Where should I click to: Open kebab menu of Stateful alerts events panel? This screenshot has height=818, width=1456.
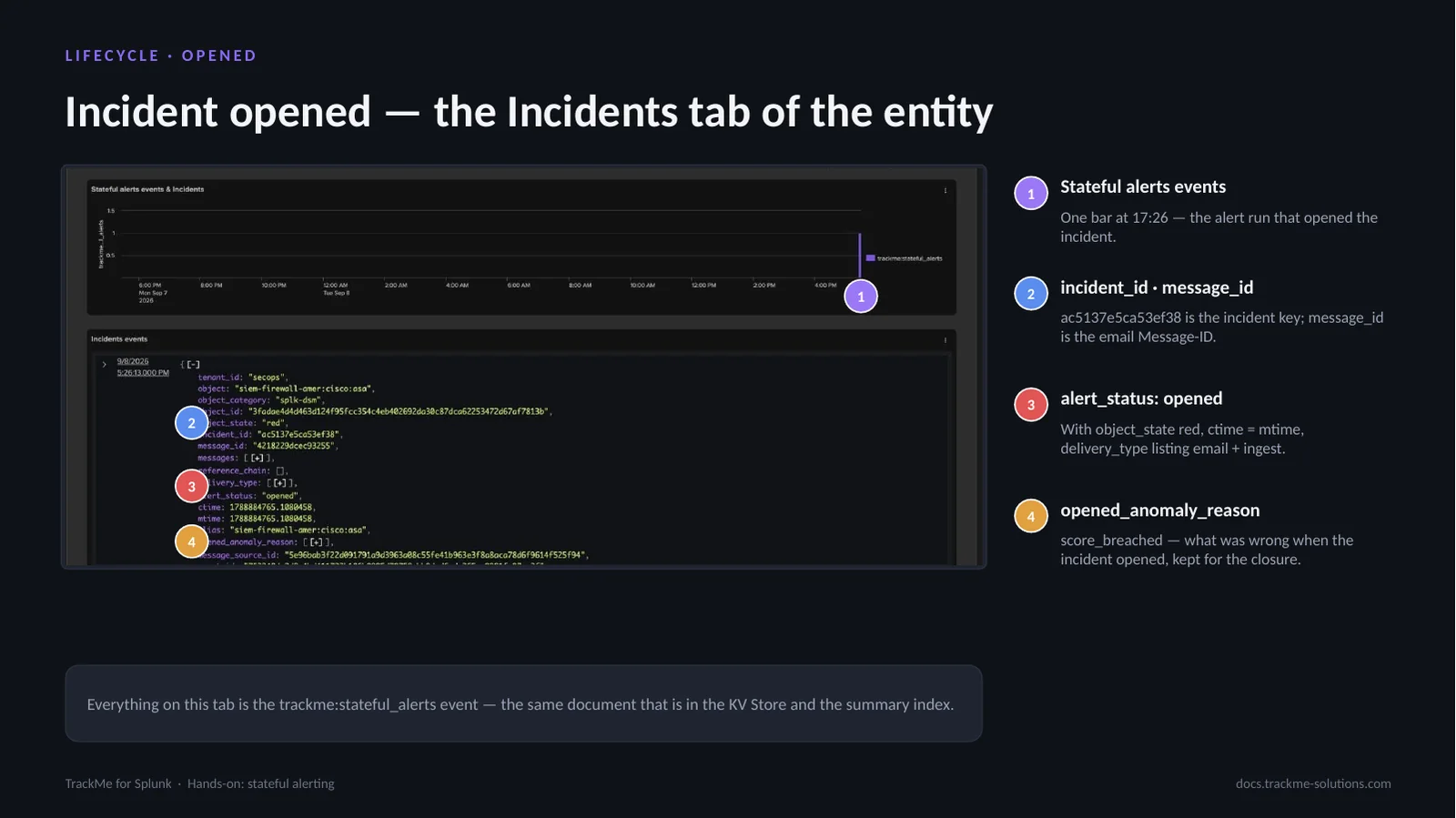pyautogui.click(x=945, y=190)
